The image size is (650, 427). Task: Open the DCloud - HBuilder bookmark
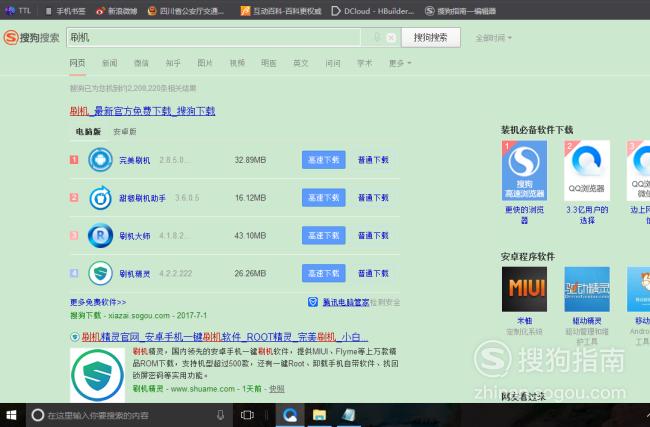(373, 11)
